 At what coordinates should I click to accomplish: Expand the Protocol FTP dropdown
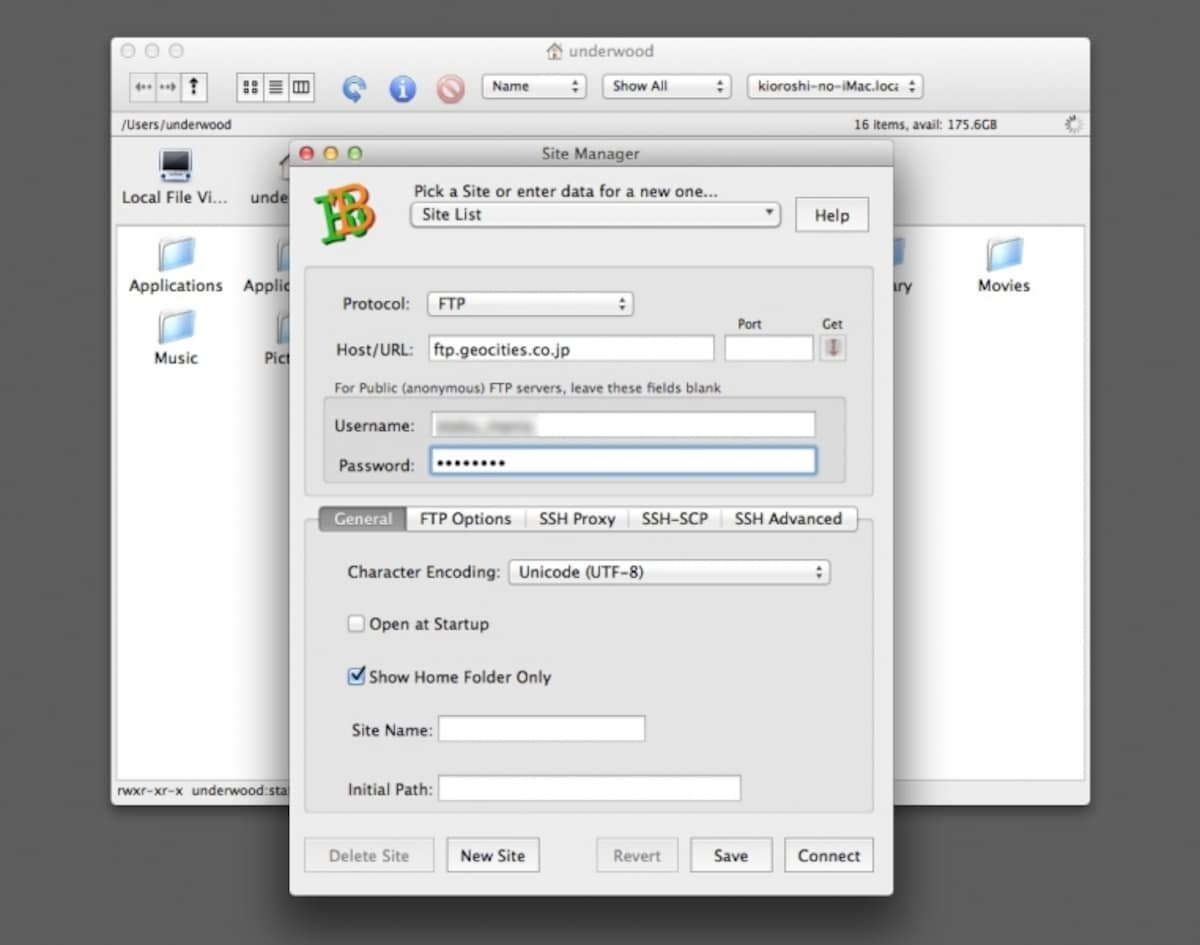530,304
